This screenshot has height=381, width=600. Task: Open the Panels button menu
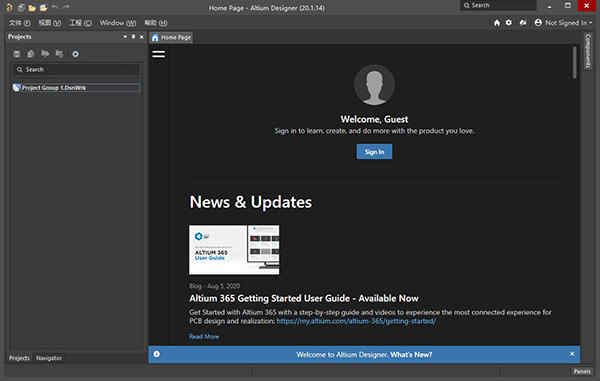tap(582, 371)
